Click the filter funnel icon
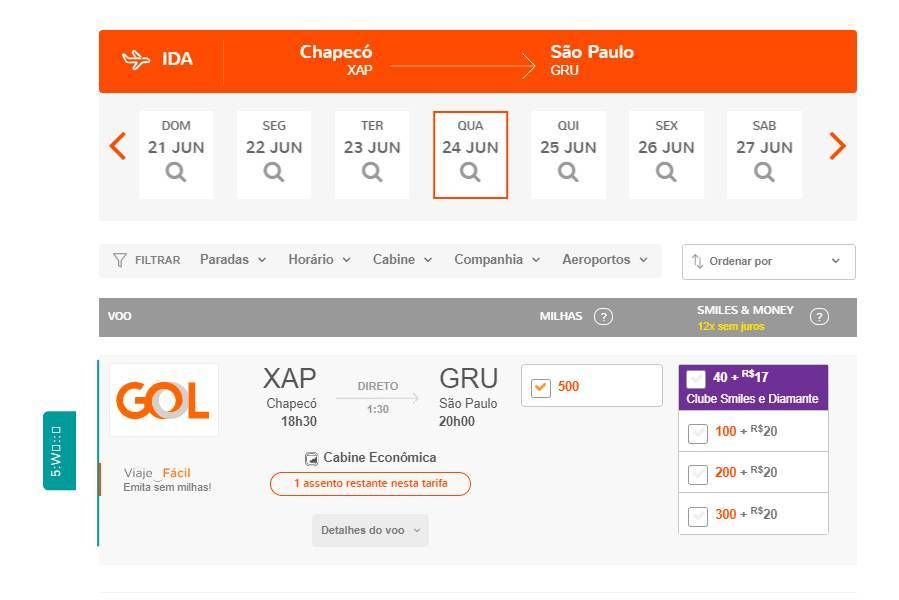The width and height of the screenshot is (899, 600). pos(119,260)
